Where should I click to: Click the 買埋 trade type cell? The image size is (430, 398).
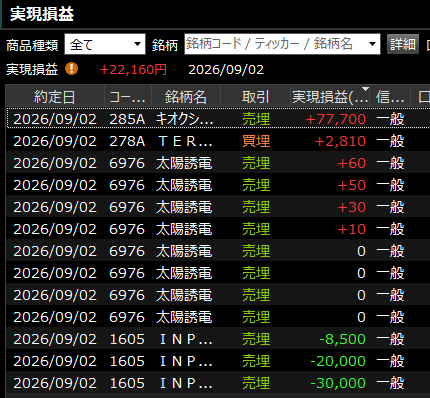pyautogui.click(x=256, y=141)
